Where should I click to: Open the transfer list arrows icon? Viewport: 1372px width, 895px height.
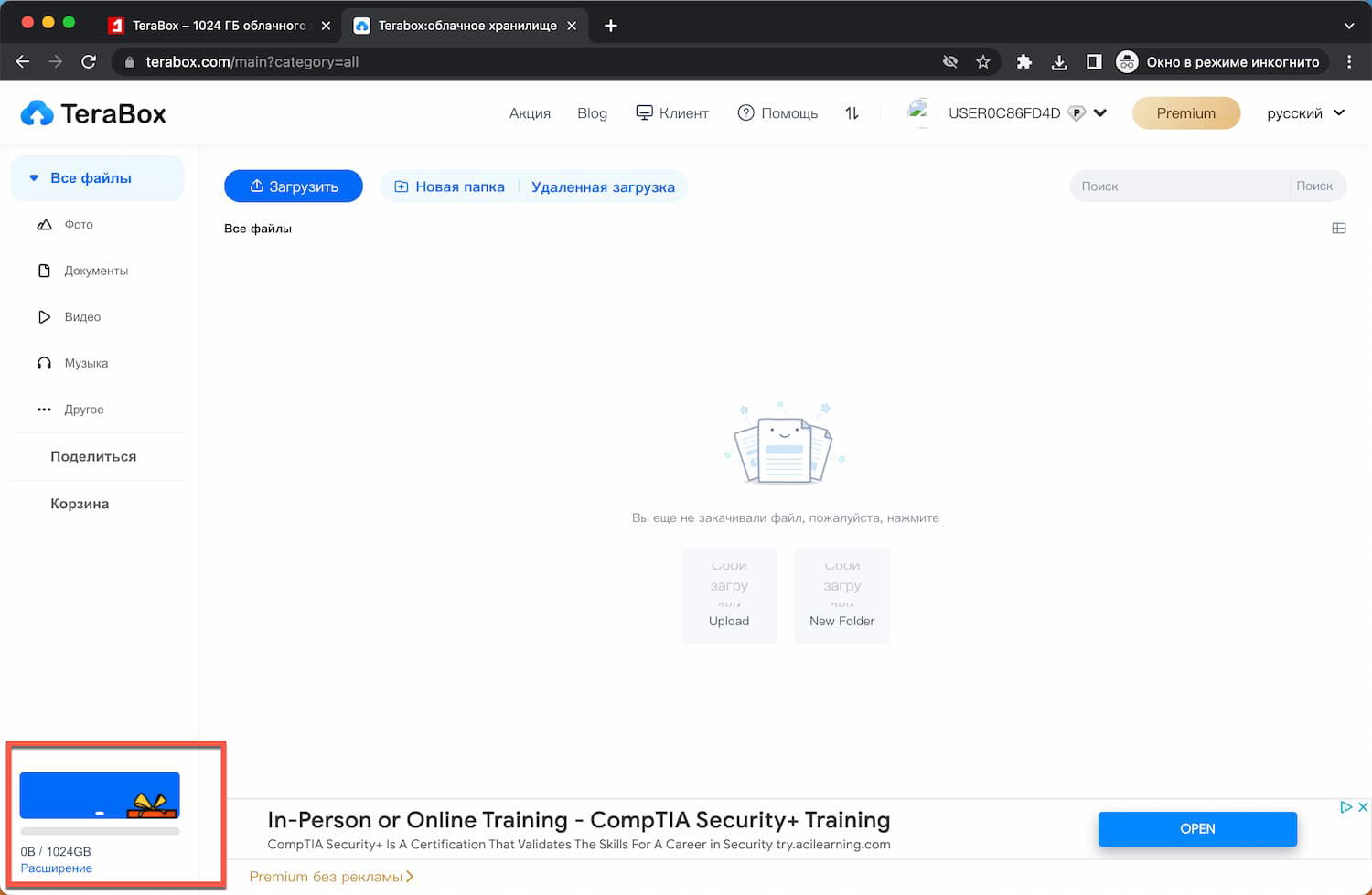pos(852,113)
